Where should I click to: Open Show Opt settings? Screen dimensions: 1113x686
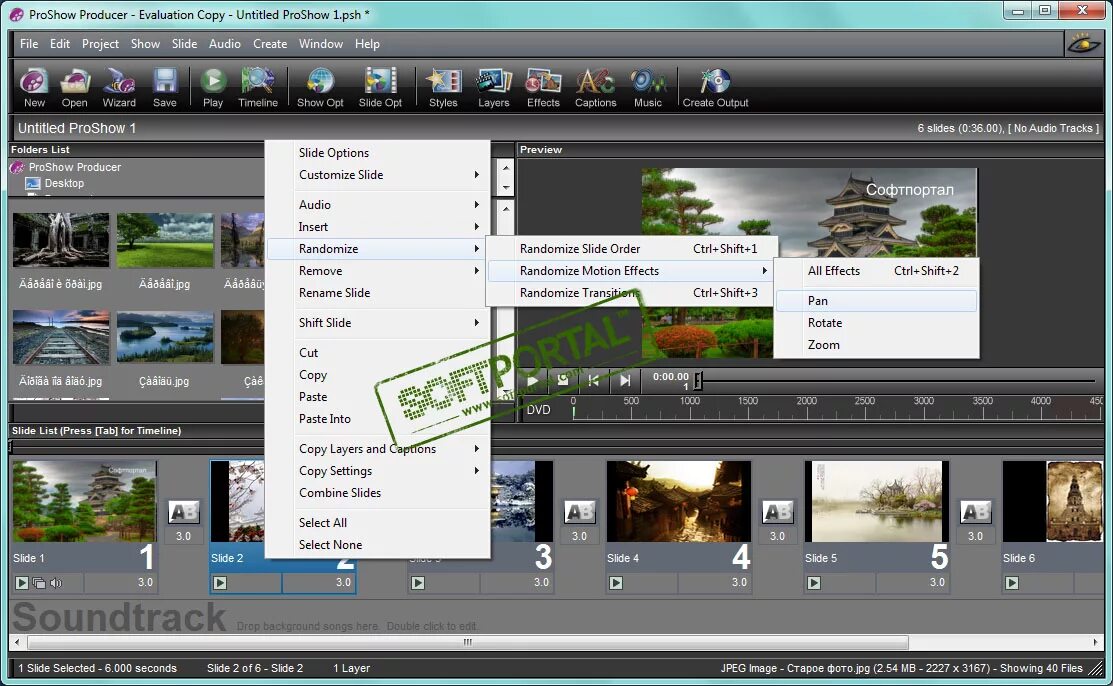pyautogui.click(x=320, y=87)
